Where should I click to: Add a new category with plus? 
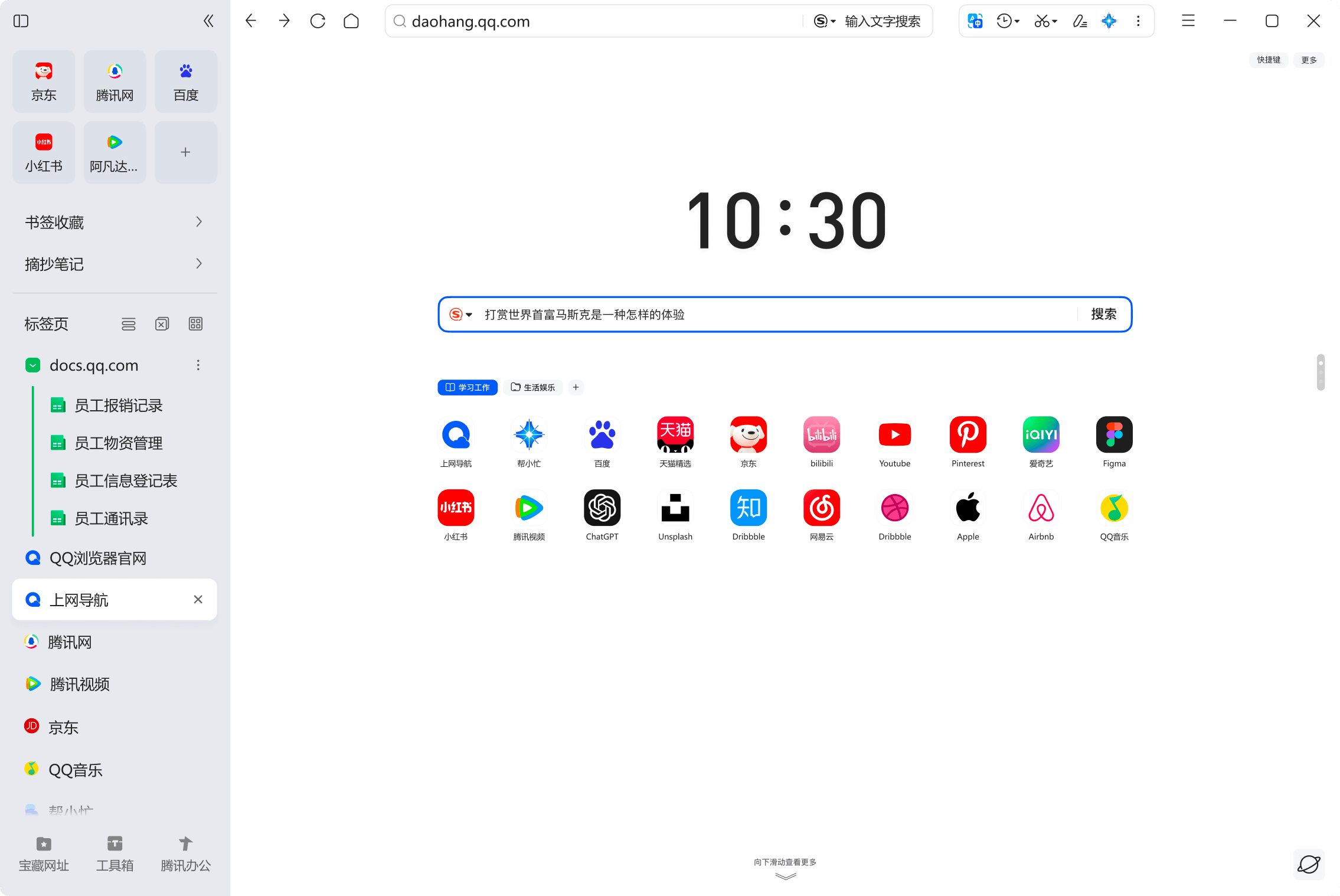[x=576, y=387]
